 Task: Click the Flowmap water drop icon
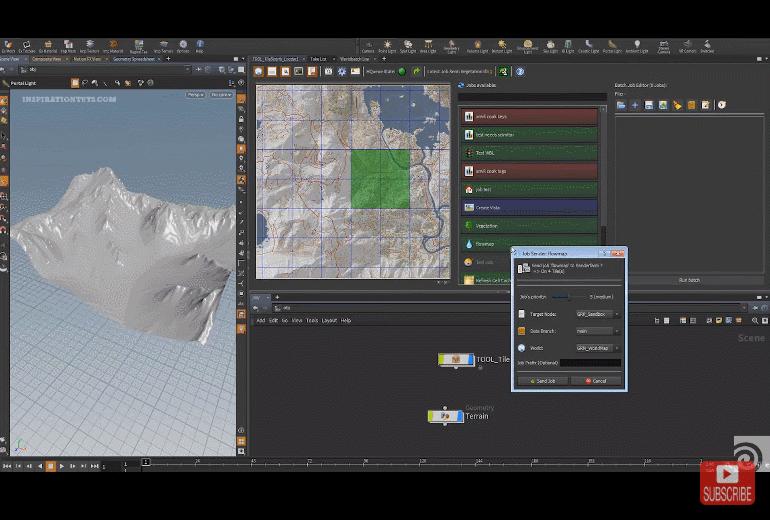pos(469,244)
